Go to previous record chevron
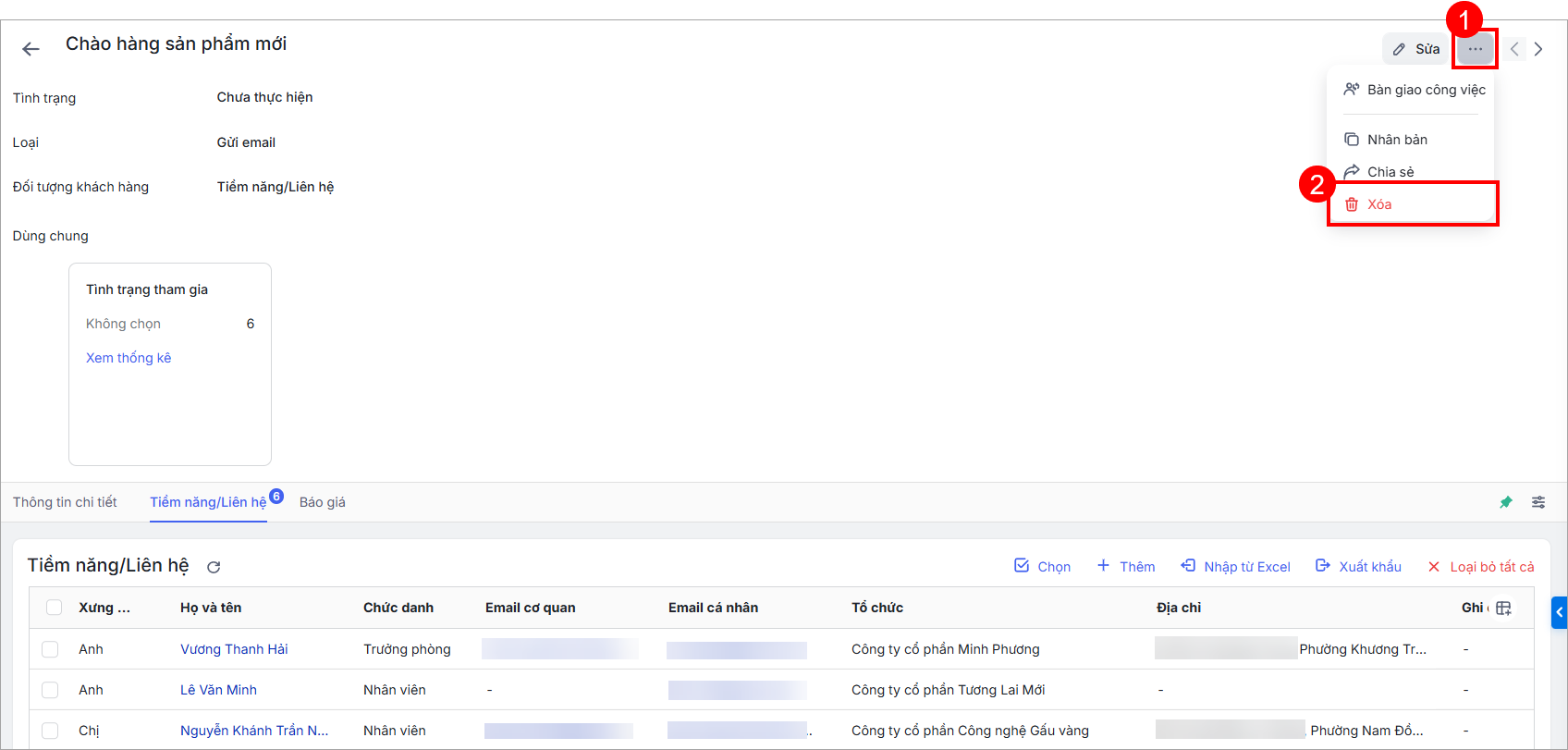 (x=1514, y=49)
